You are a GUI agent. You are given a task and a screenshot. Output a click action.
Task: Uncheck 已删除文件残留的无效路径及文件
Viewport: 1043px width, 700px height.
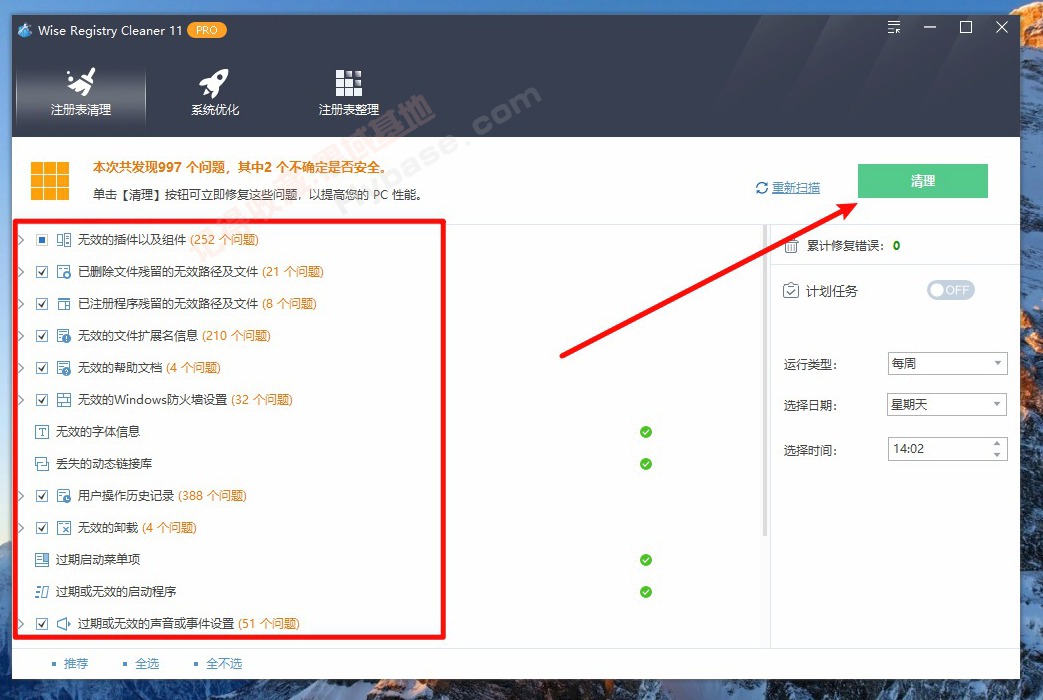(41, 271)
